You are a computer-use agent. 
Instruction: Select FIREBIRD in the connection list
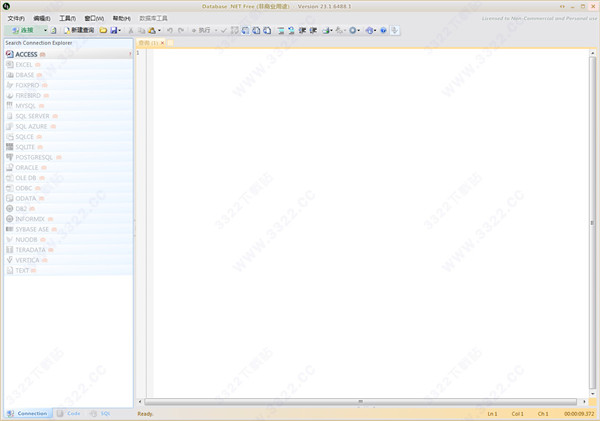tap(68, 96)
